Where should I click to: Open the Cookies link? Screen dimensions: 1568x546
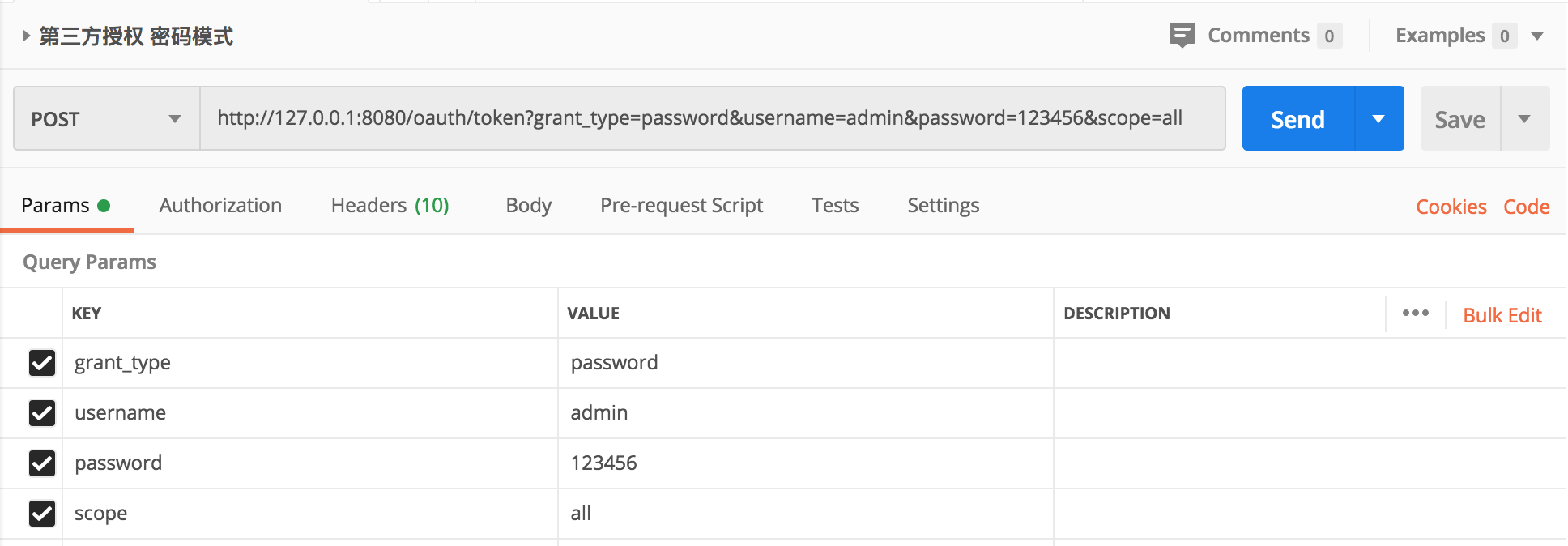click(x=1451, y=207)
